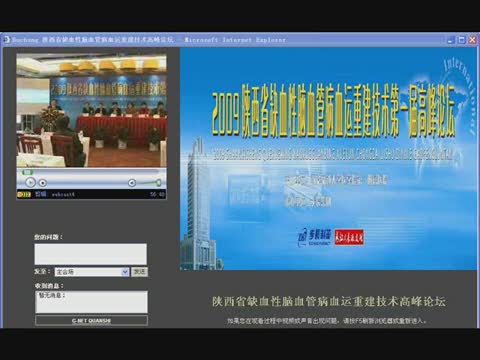This screenshot has height=360, width=480.
Task: Click the 发送 send button
Action: click(x=139, y=272)
